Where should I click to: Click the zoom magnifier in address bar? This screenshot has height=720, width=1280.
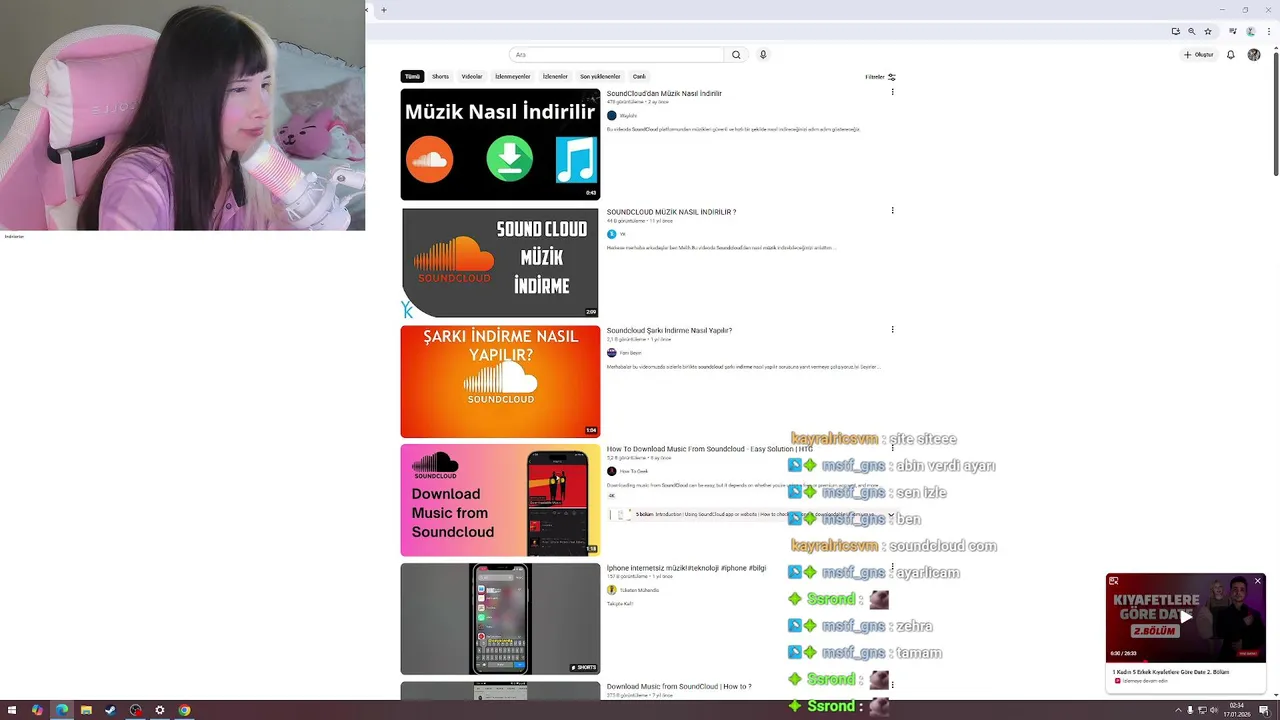pos(1192,31)
